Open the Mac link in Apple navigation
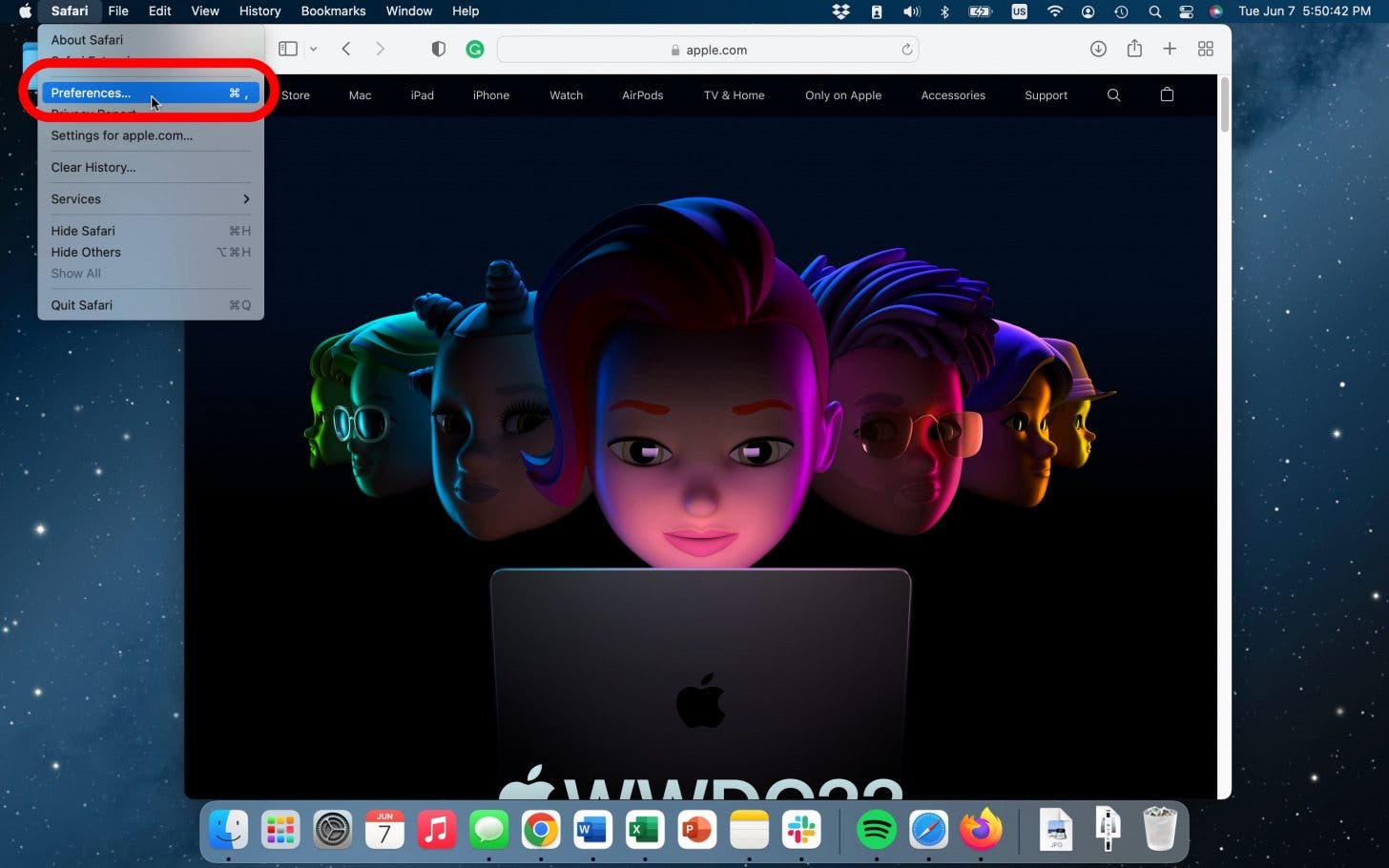 (360, 95)
